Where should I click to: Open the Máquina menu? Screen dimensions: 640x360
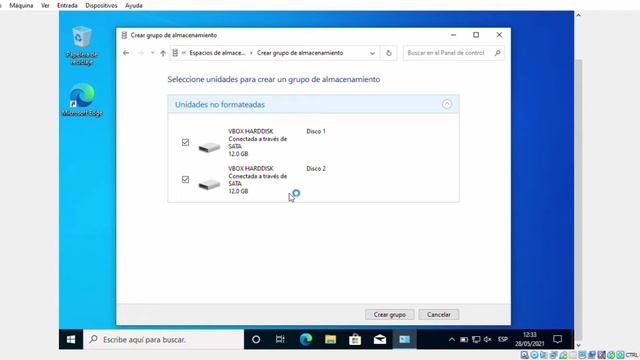21,5
